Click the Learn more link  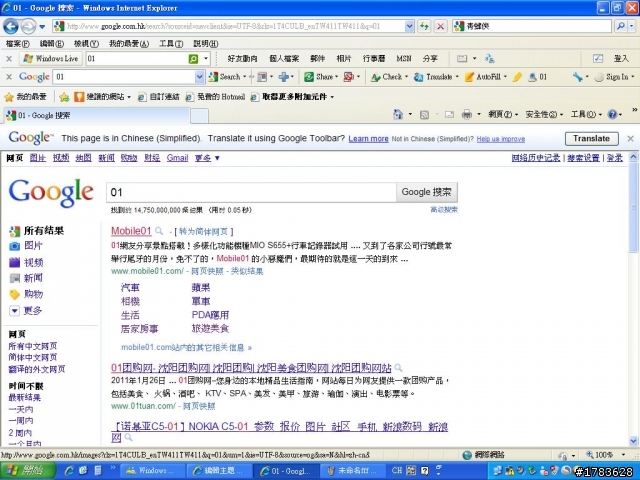[x=368, y=139]
